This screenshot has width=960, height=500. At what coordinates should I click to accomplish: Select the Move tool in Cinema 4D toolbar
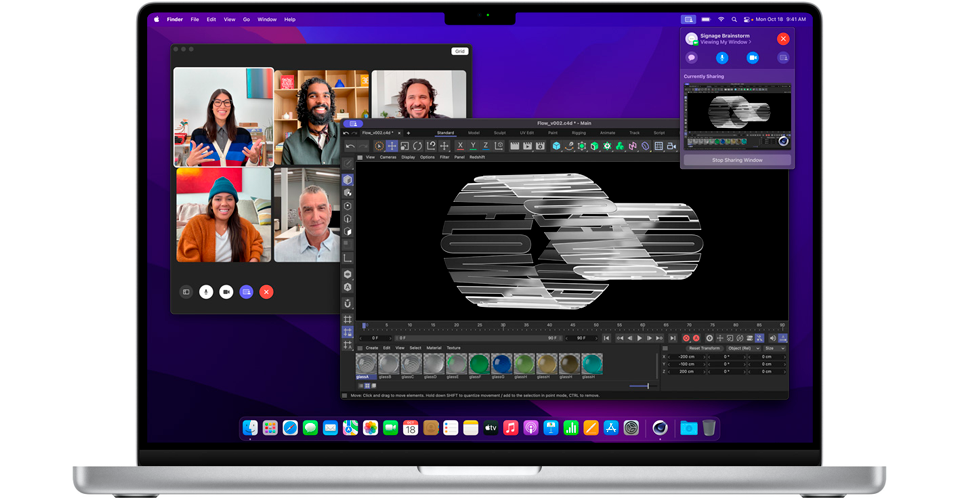coord(392,146)
